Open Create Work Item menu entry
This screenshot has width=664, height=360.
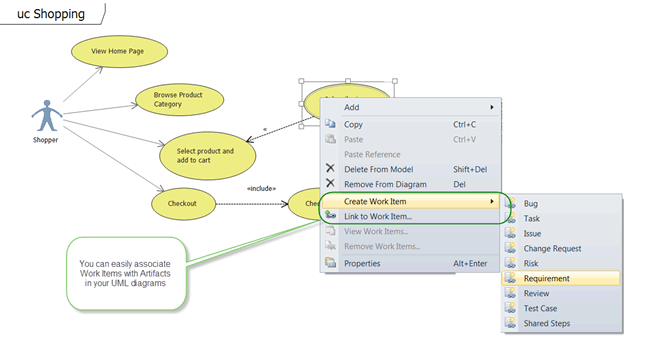pos(410,201)
